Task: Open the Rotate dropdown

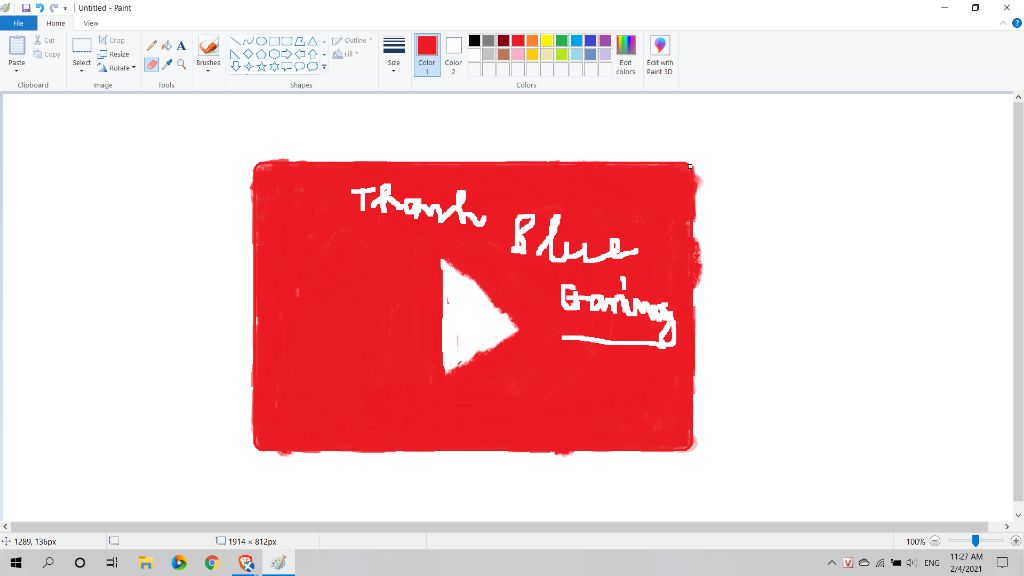Action: [116, 68]
